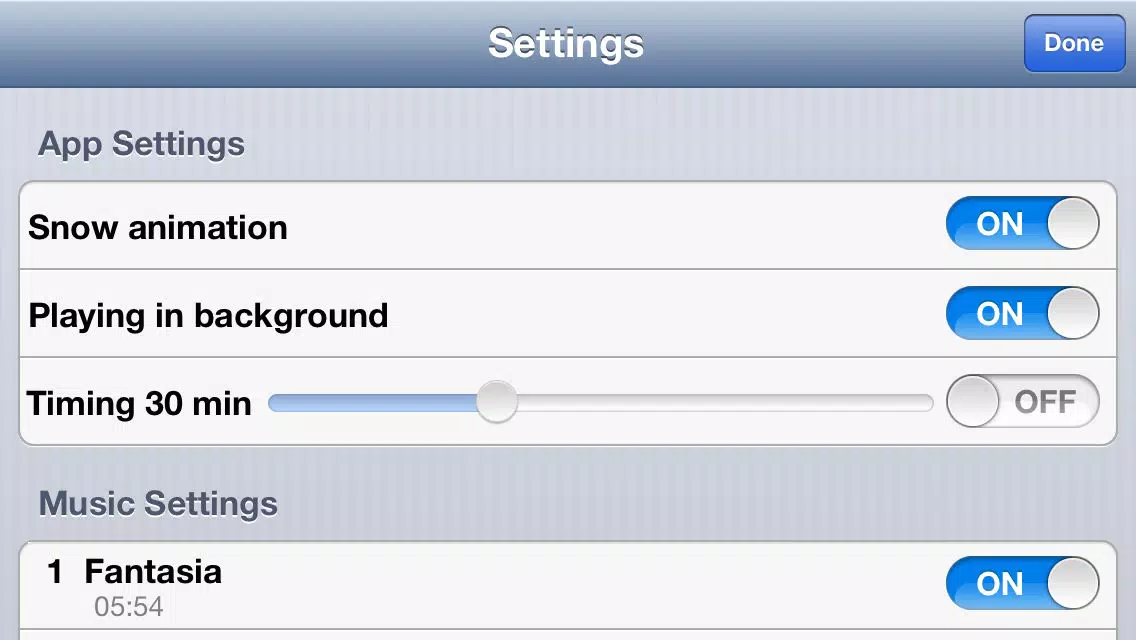Viewport: 1136px width, 640px height.
Task: Click the white knob of Snow animation switch
Action: [1073, 223]
